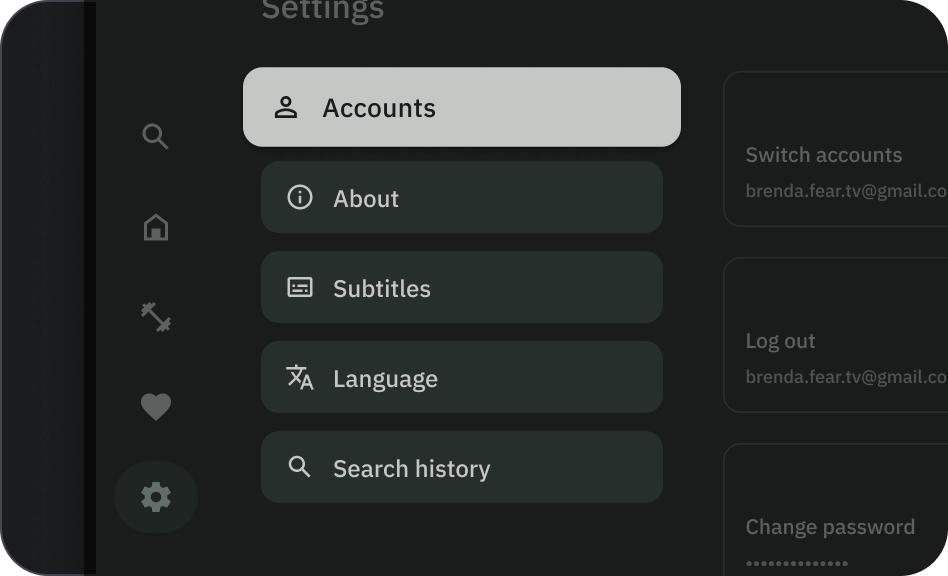Open the dumbbell workouts icon in sidebar

click(x=156, y=317)
